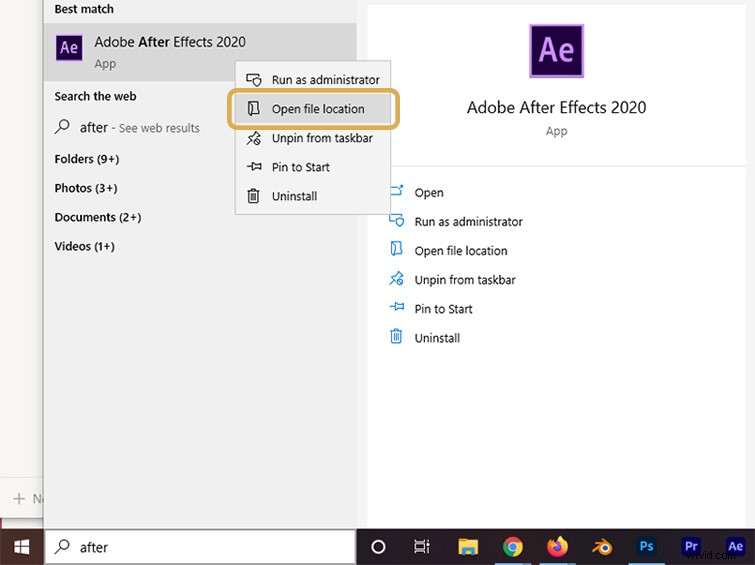Click the large After Effects logo in preview pane
The width and height of the screenshot is (755, 565).
pyautogui.click(x=557, y=51)
